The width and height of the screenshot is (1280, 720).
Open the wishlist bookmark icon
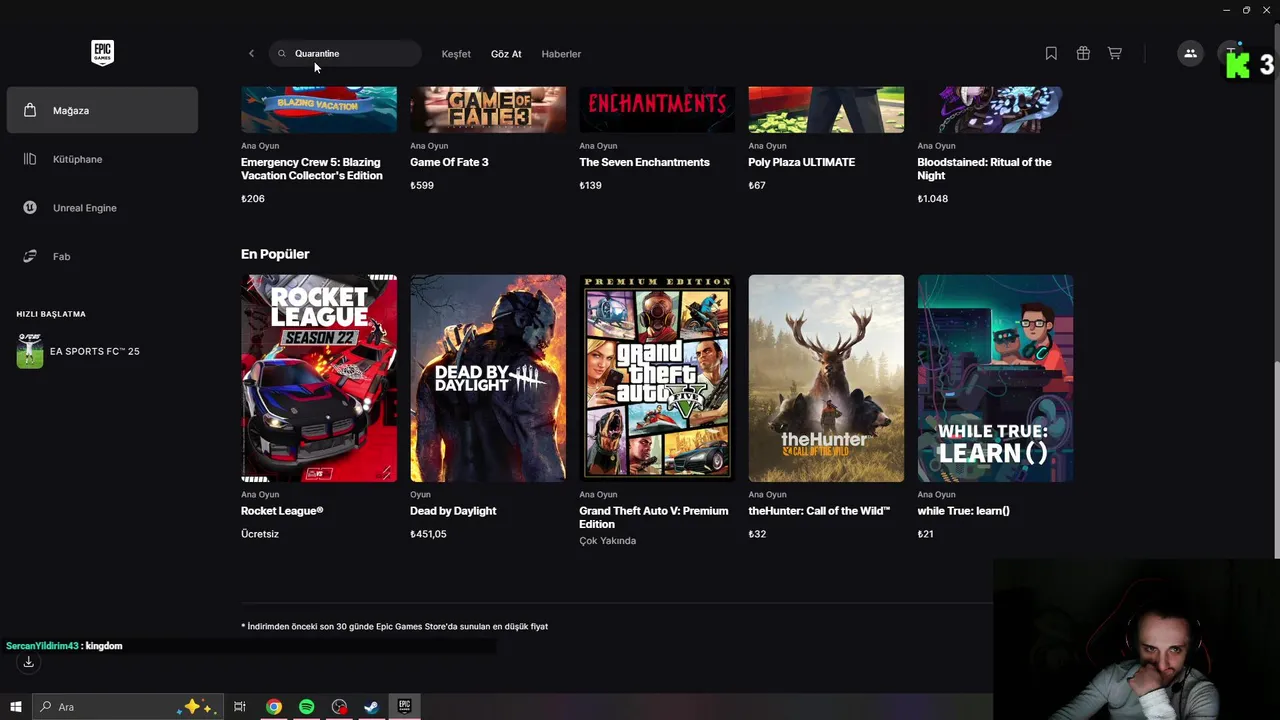[1051, 54]
